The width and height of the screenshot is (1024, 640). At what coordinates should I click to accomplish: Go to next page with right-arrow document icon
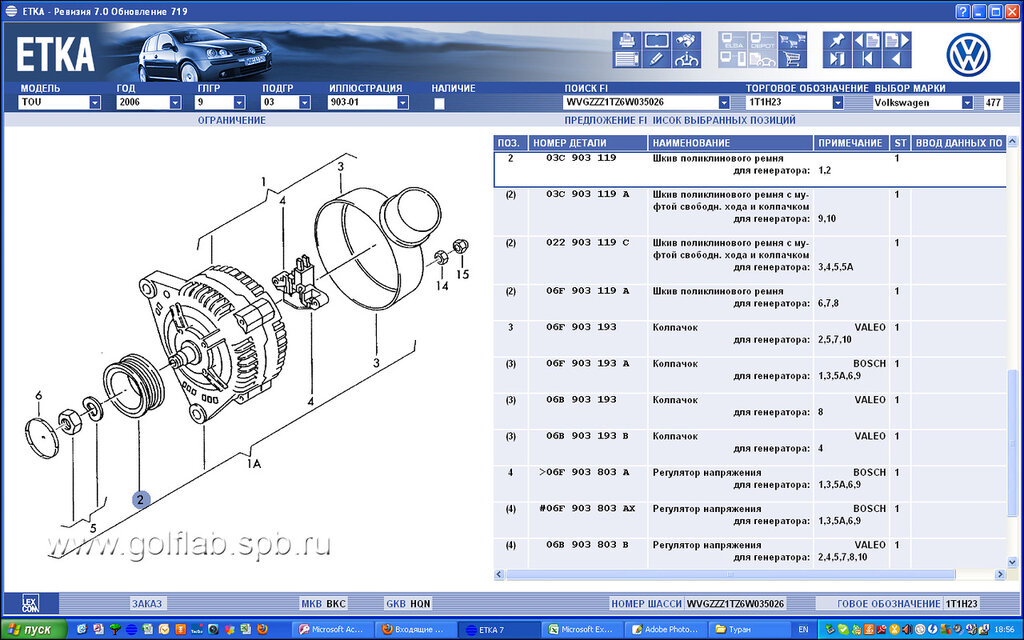click(897, 40)
